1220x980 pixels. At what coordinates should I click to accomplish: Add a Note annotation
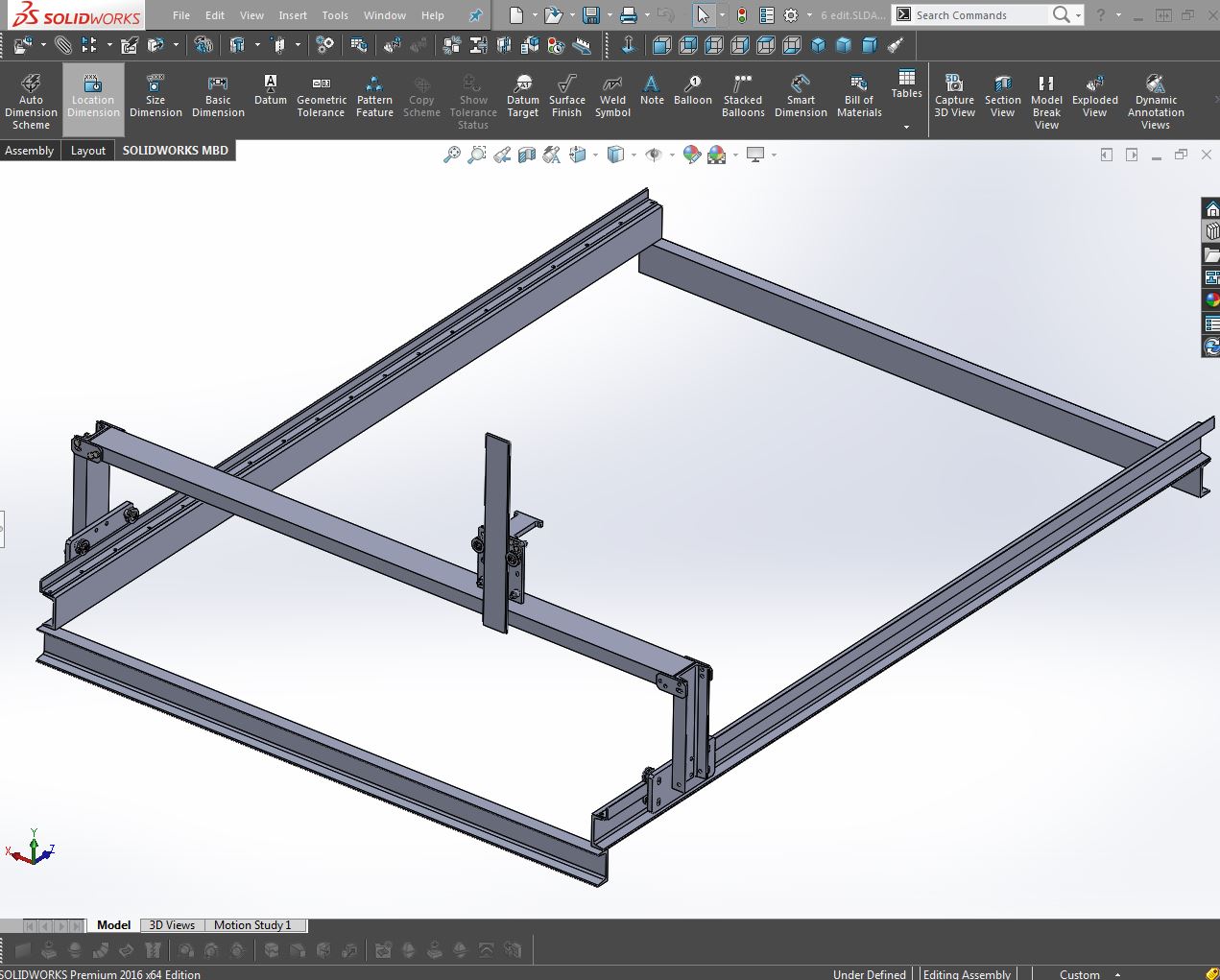(652, 90)
